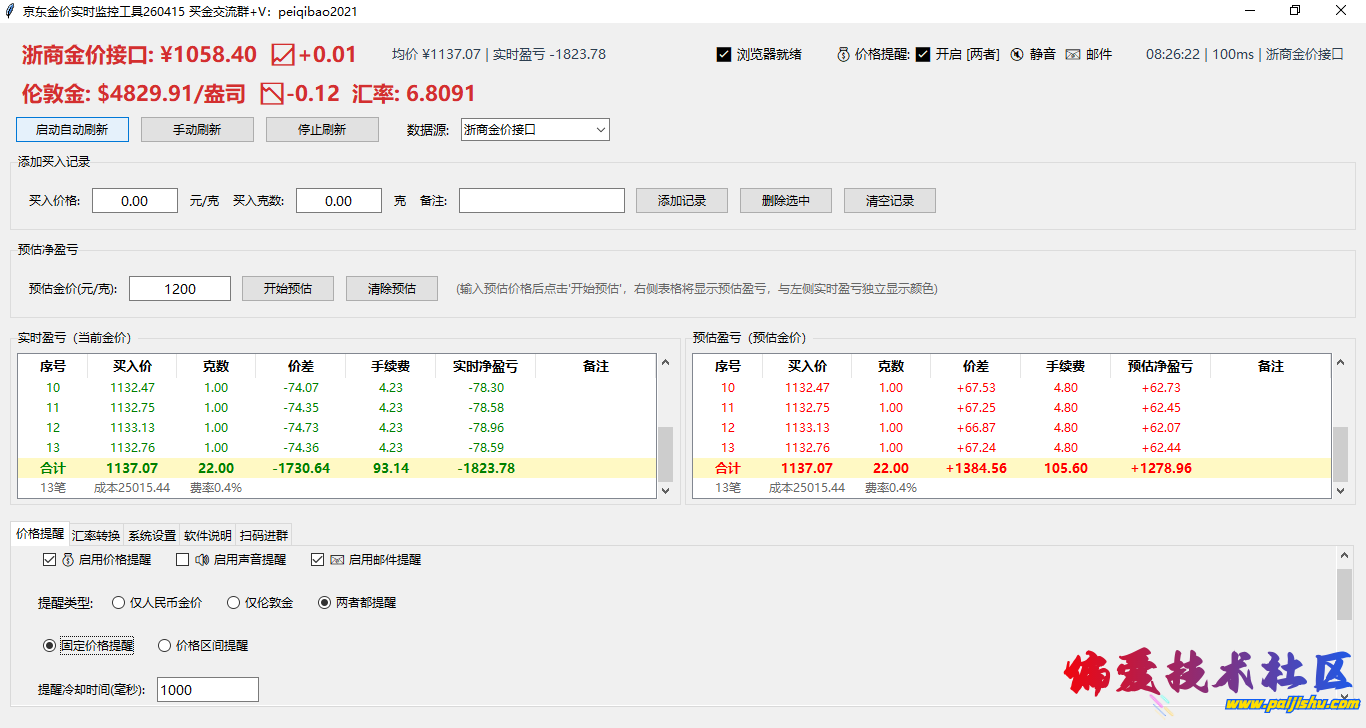Click the falling chart icon beside -0.12
Viewport: 1366px width, 728px height.
coord(271,94)
